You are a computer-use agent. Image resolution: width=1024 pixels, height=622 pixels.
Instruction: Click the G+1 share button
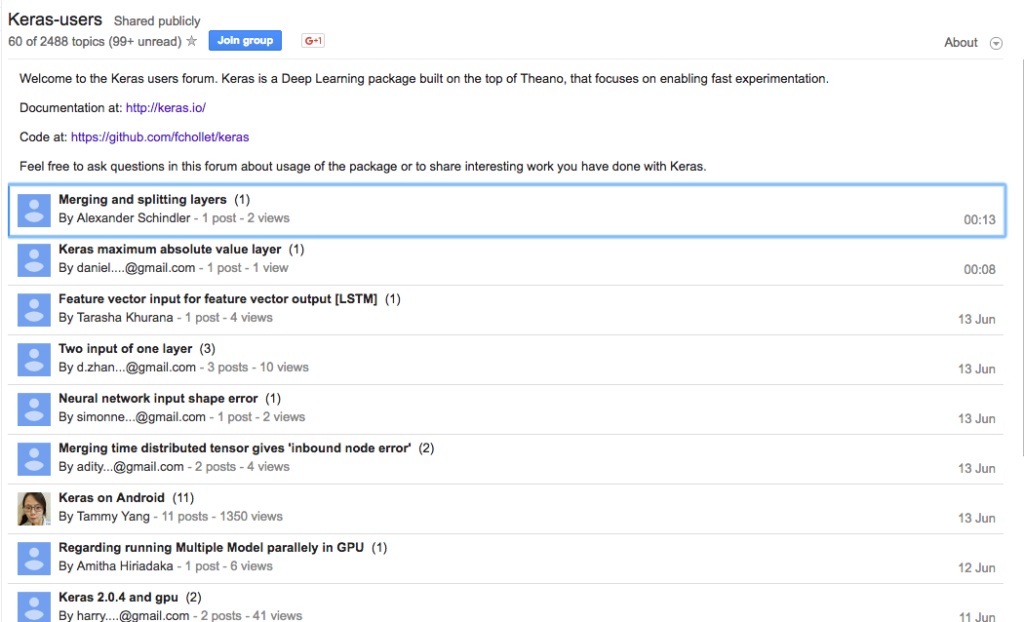point(313,41)
